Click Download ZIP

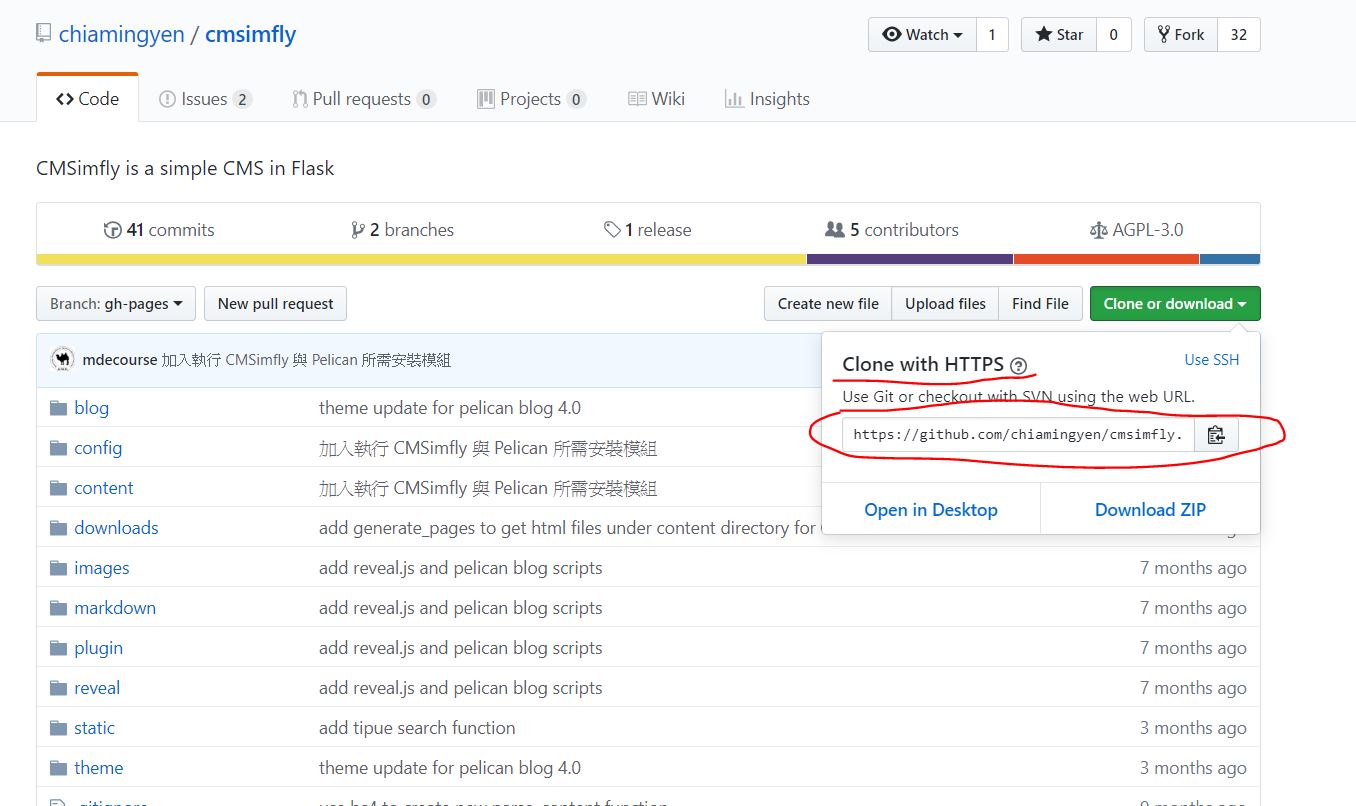pyautogui.click(x=1150, y=510)
